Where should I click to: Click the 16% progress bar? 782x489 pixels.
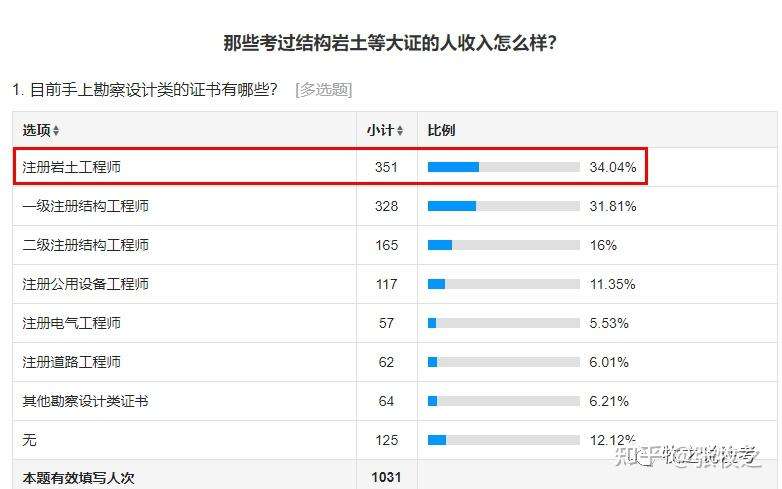503,245
